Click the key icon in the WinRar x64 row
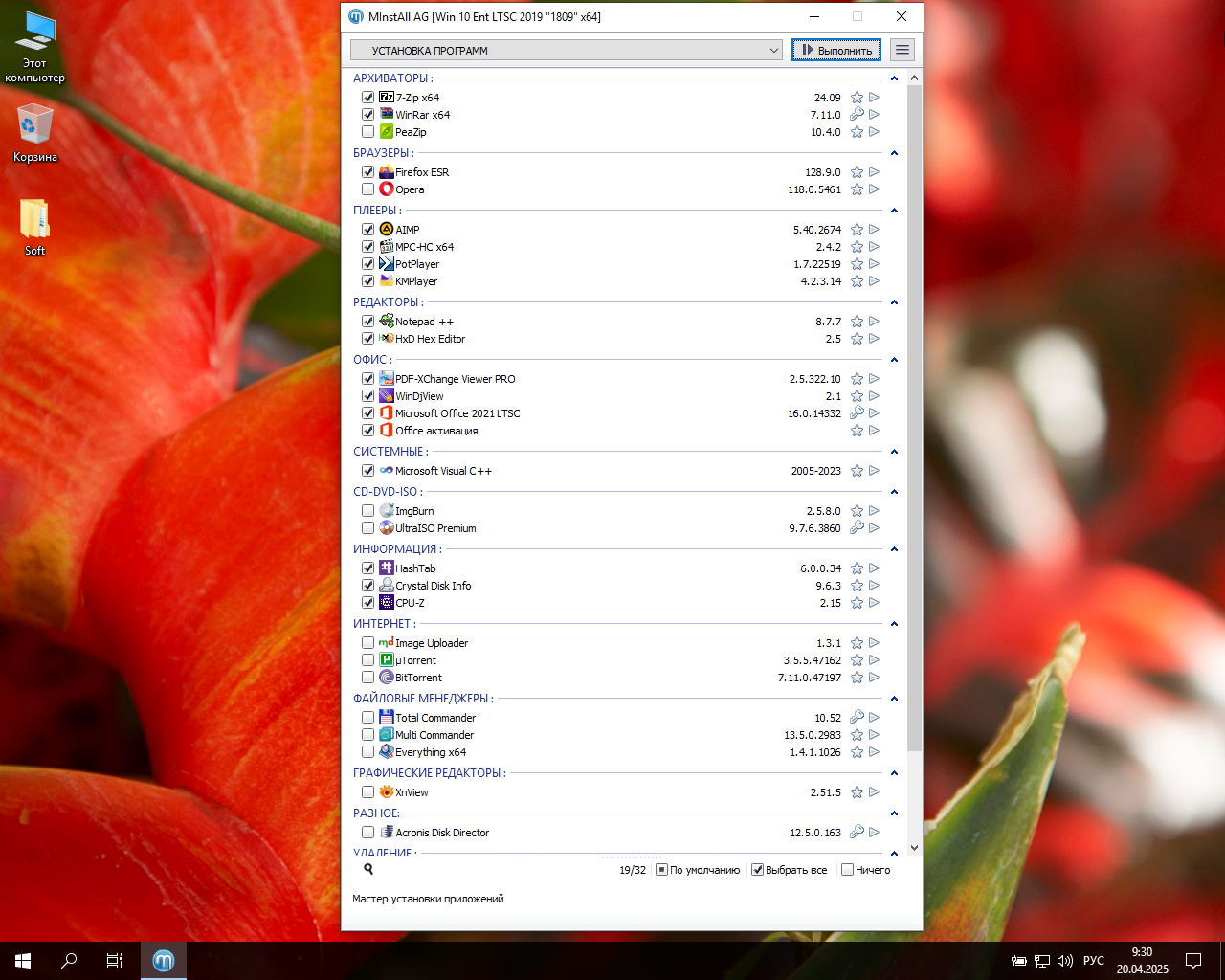This screenshot has height=980, width=1225. click(857, 115)
